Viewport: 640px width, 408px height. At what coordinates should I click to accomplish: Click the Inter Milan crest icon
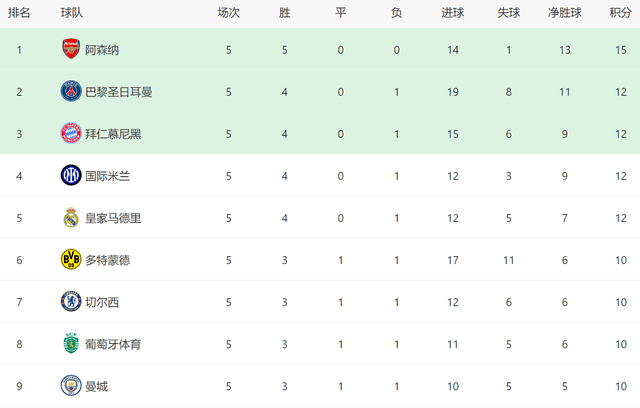tap(70, 176)
